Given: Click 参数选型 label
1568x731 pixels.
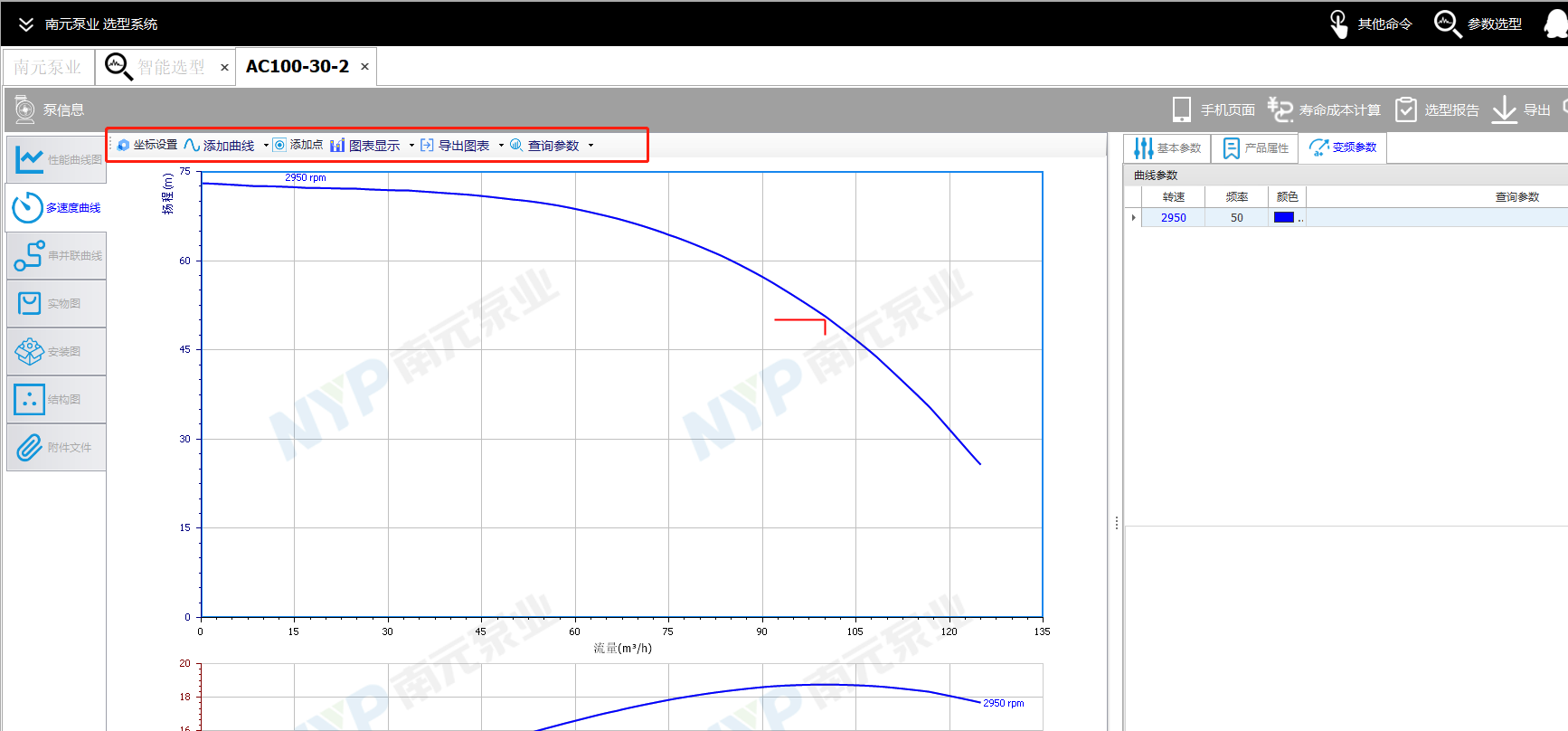Looking at the screenshot, I should coord(1494,24).
